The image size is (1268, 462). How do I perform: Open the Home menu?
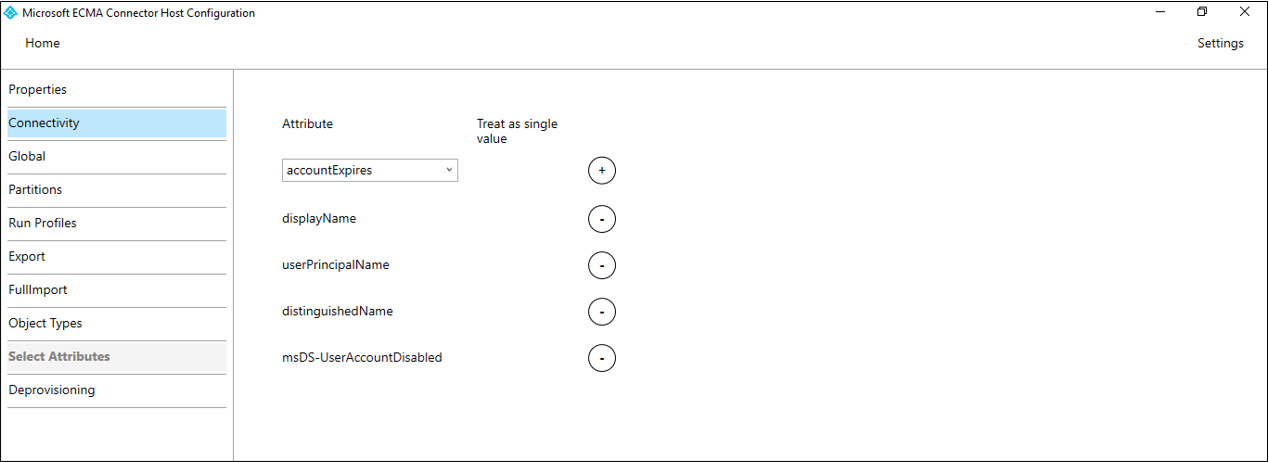tap(42, 43)
